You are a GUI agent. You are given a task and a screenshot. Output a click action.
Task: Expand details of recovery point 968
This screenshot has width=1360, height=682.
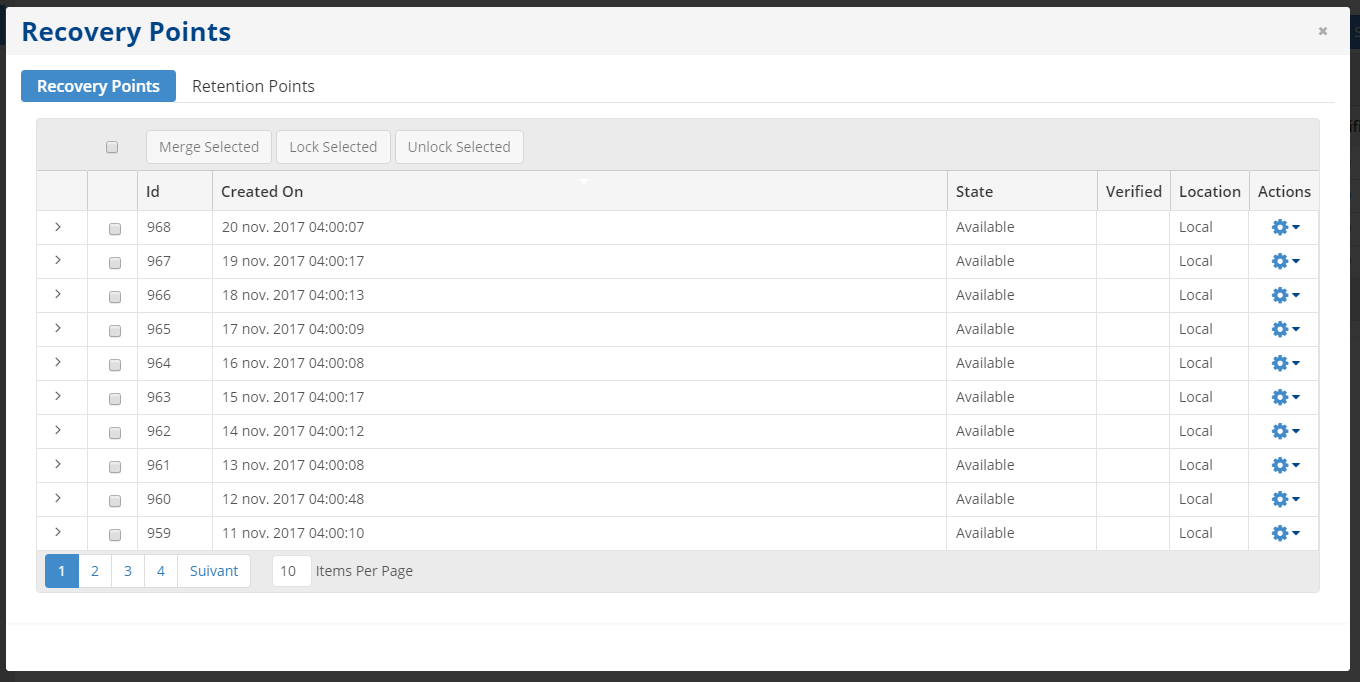[x=58, y=227]
